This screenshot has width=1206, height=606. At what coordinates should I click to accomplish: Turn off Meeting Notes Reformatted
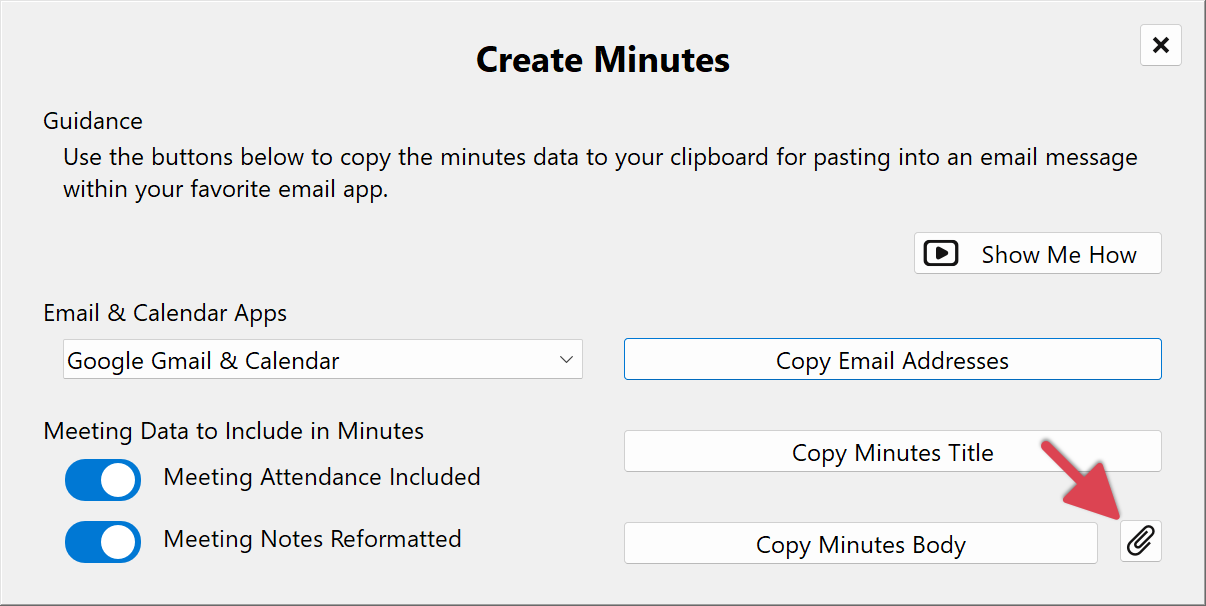[x=103, y=542]
